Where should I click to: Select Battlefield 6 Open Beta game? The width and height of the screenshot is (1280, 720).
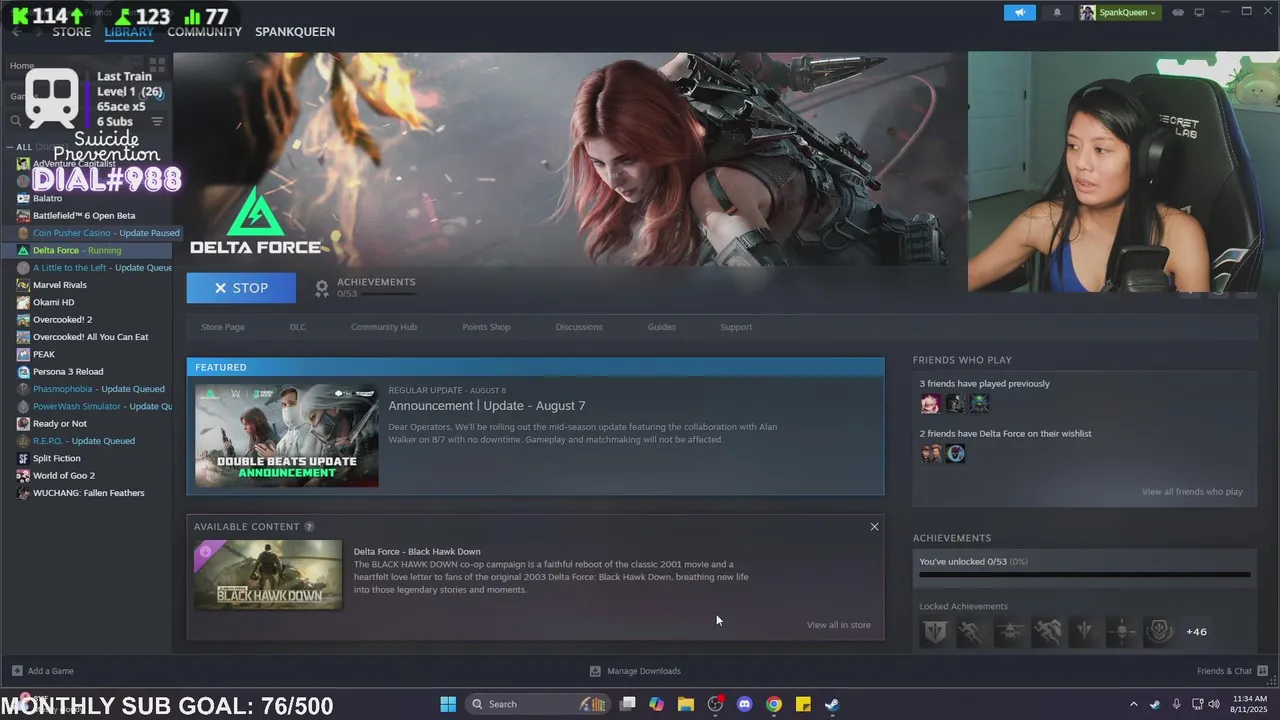[x=84, y=215]
